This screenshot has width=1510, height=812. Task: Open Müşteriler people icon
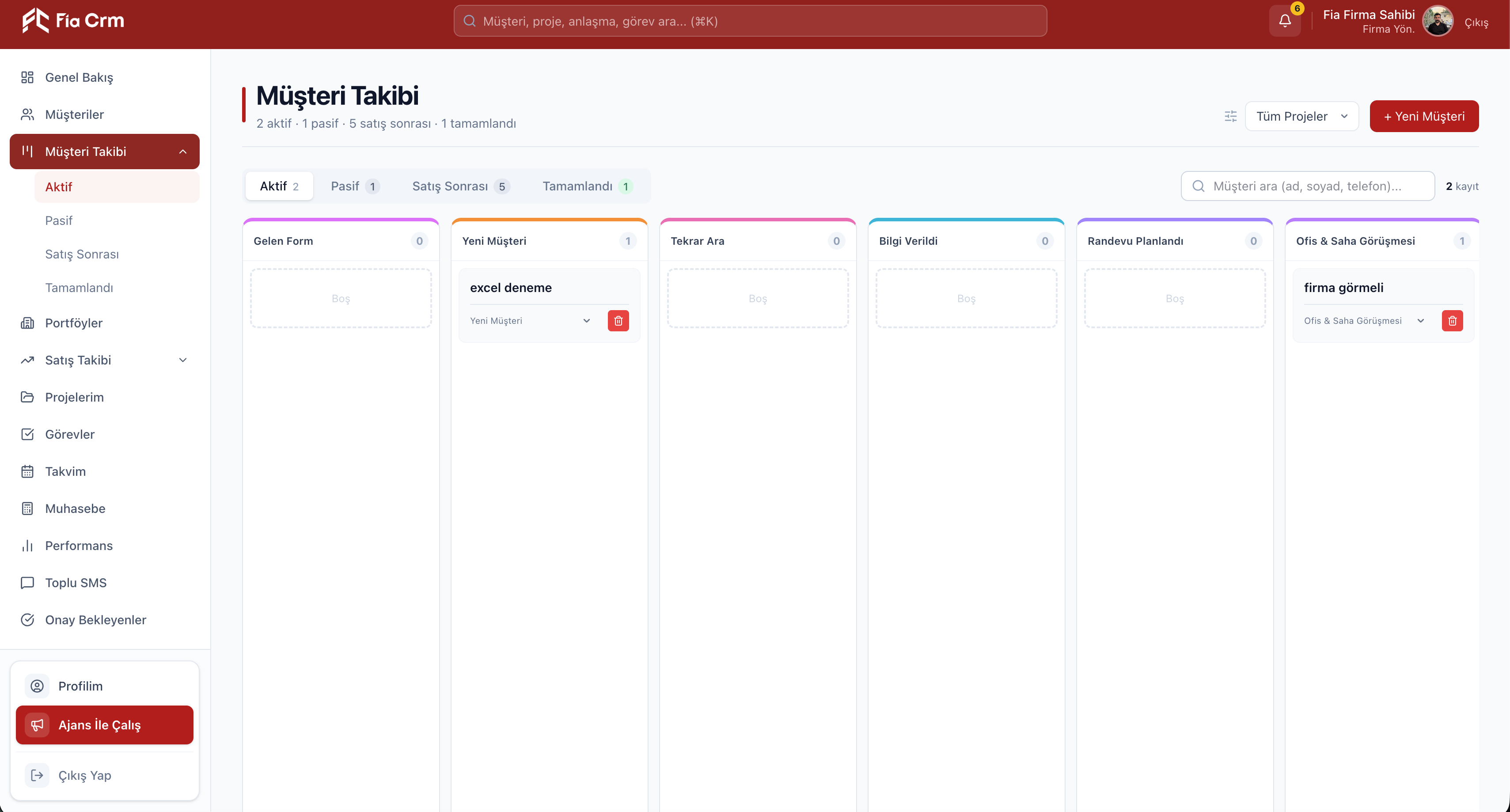[27, 114]
